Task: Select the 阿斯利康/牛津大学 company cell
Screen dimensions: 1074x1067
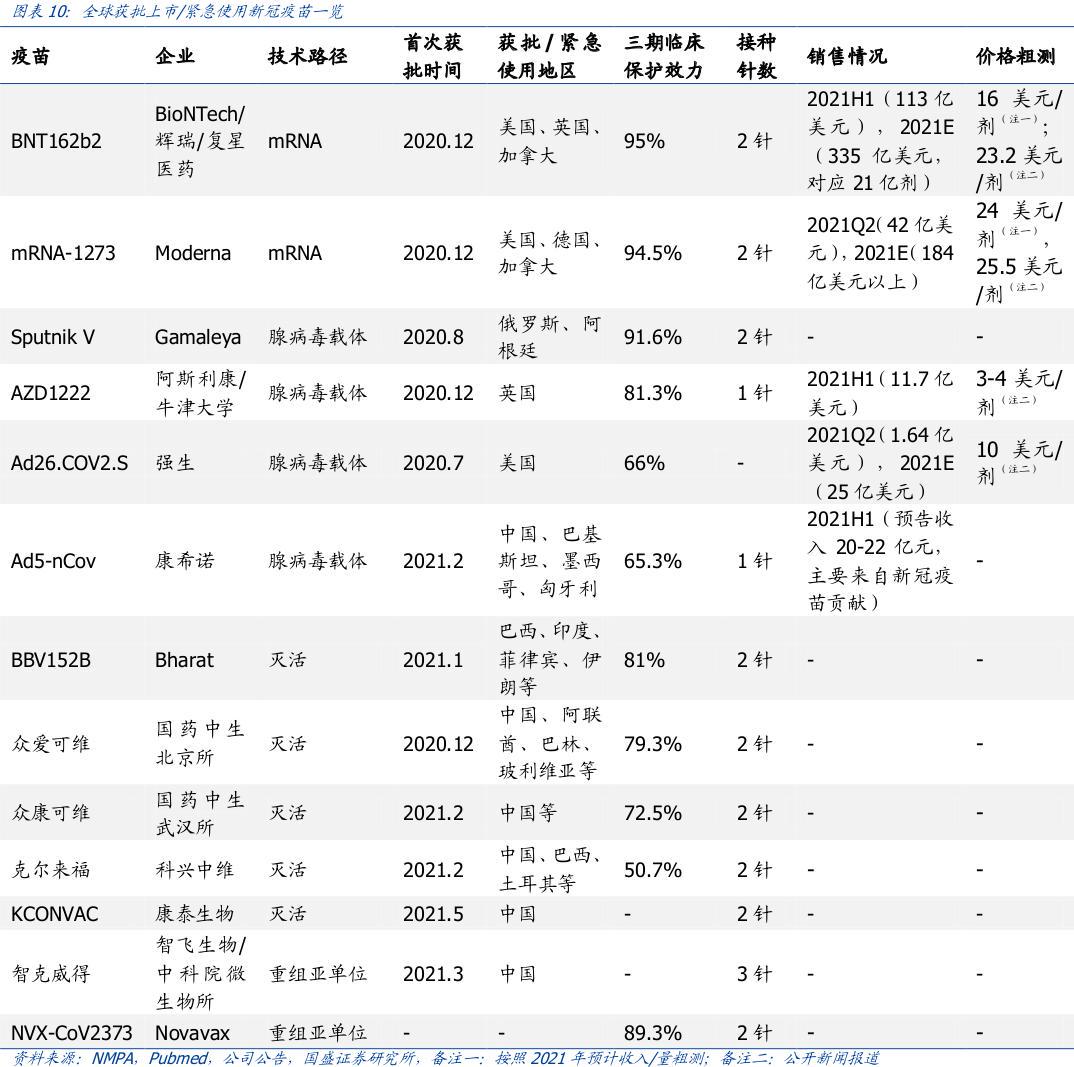Action: [x=201, y=393]
